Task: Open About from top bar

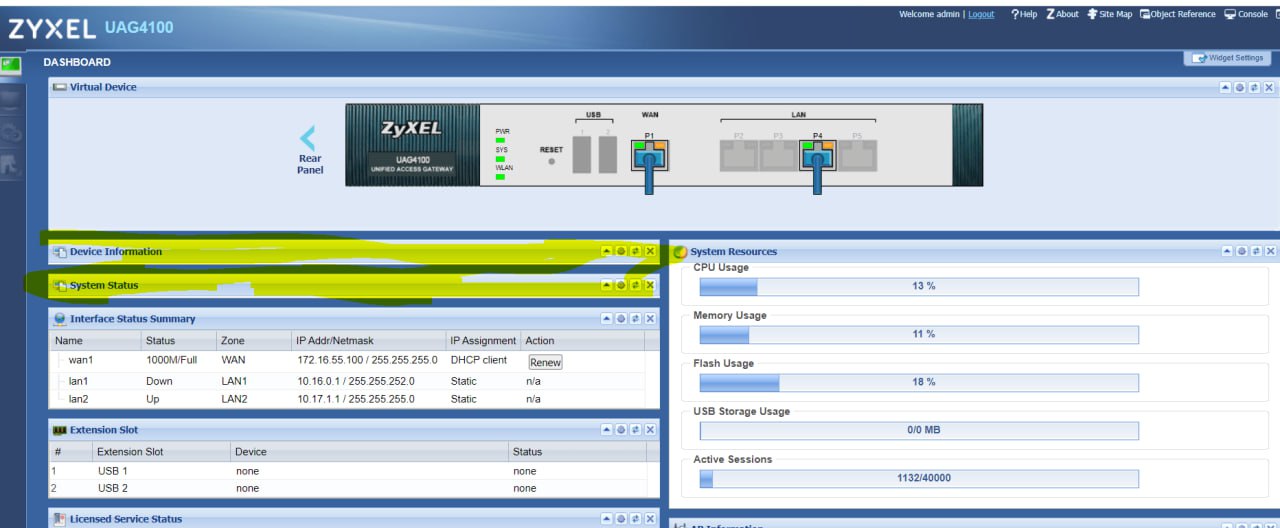Action: [1062, 14]
